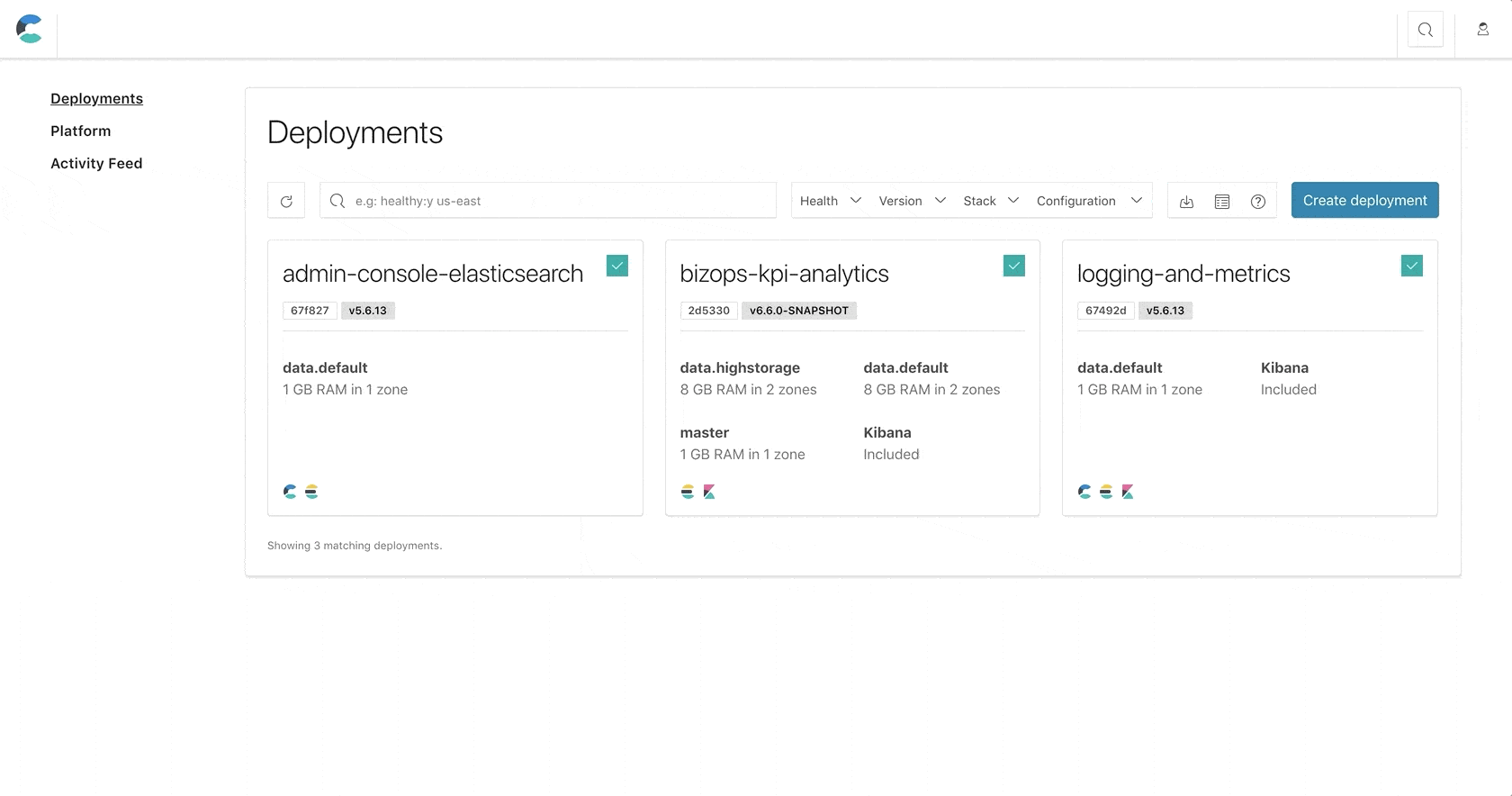The width and height of the screenshot is (1512, 796).
Task: Click Elasticsearch icon in admin-console-elasticsearch card
Action: (311, 492)
